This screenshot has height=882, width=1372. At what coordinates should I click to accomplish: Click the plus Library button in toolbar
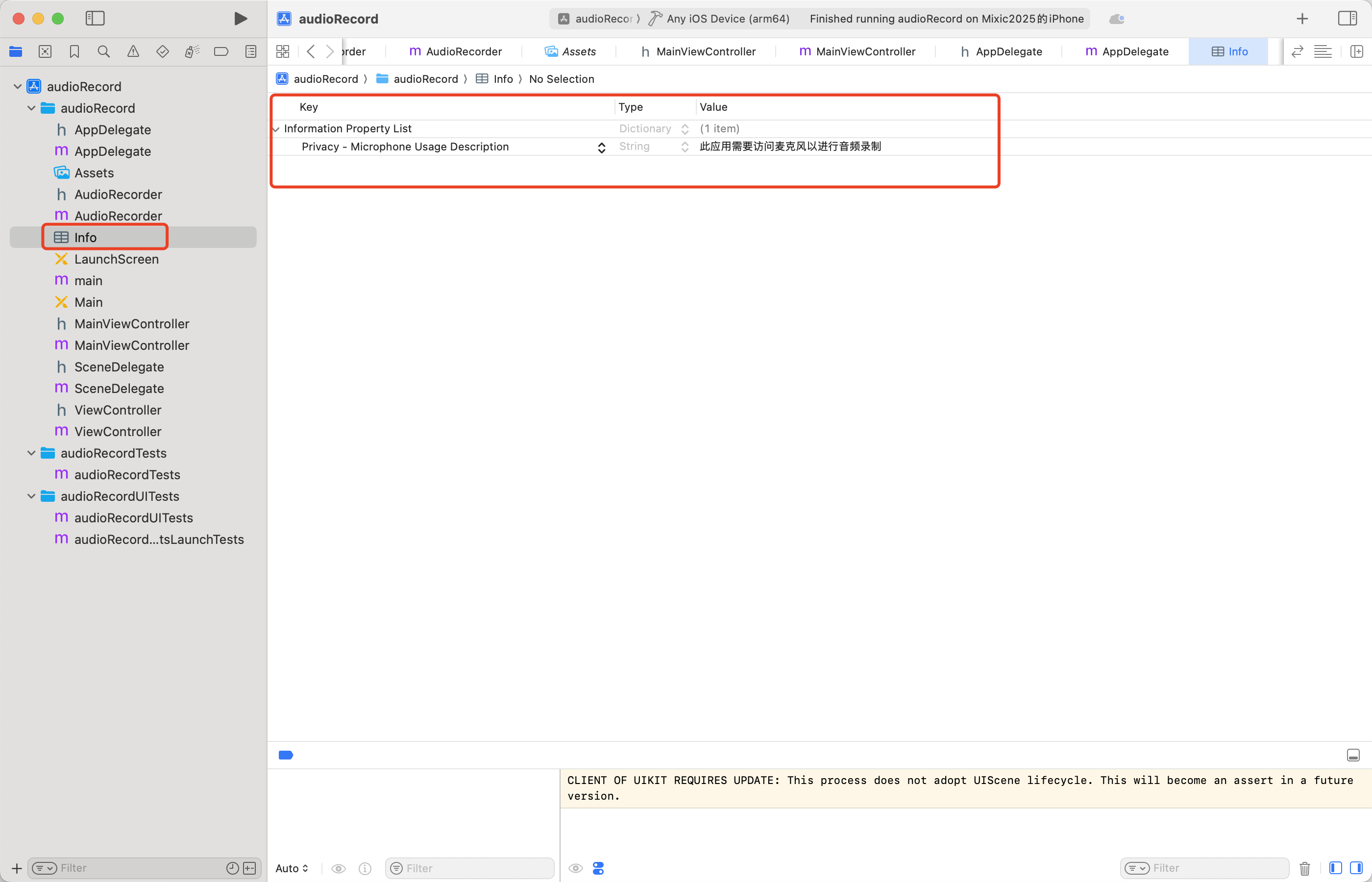click(x=1302, y=18)
